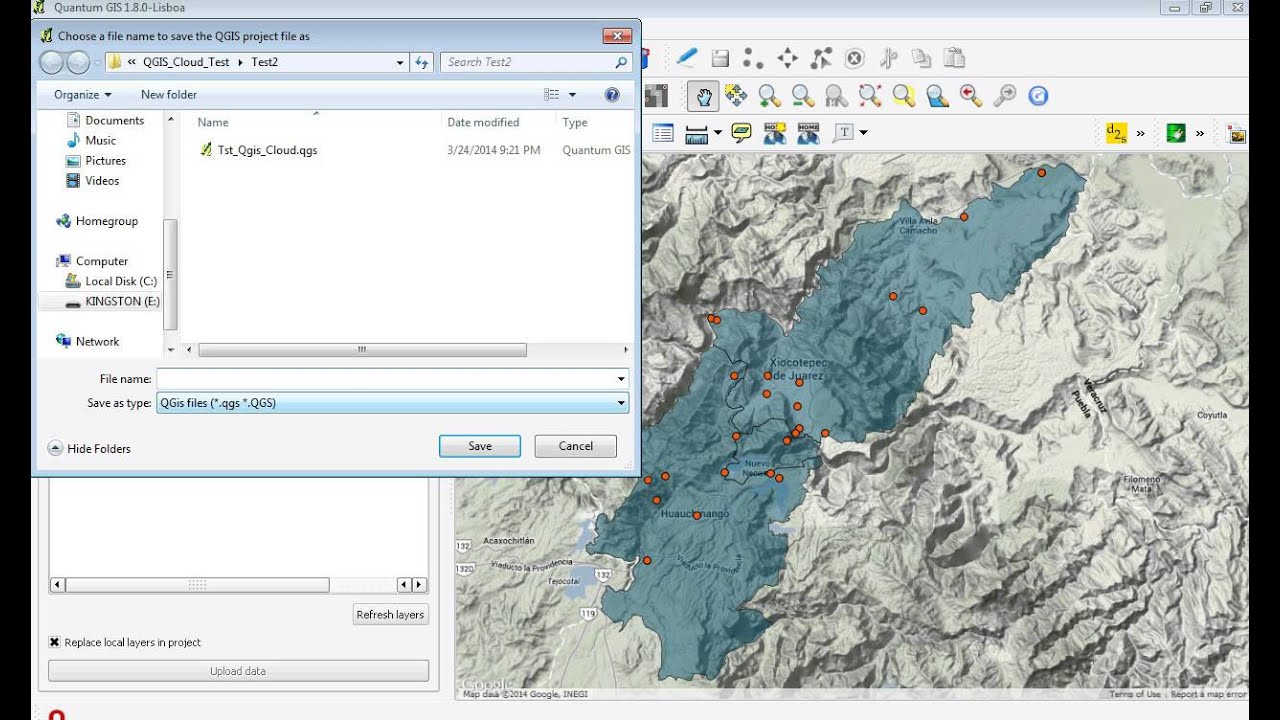This screenshot has height=720, width=1280.
Task: Sort files by the Name column header
Action: point(213,122)
